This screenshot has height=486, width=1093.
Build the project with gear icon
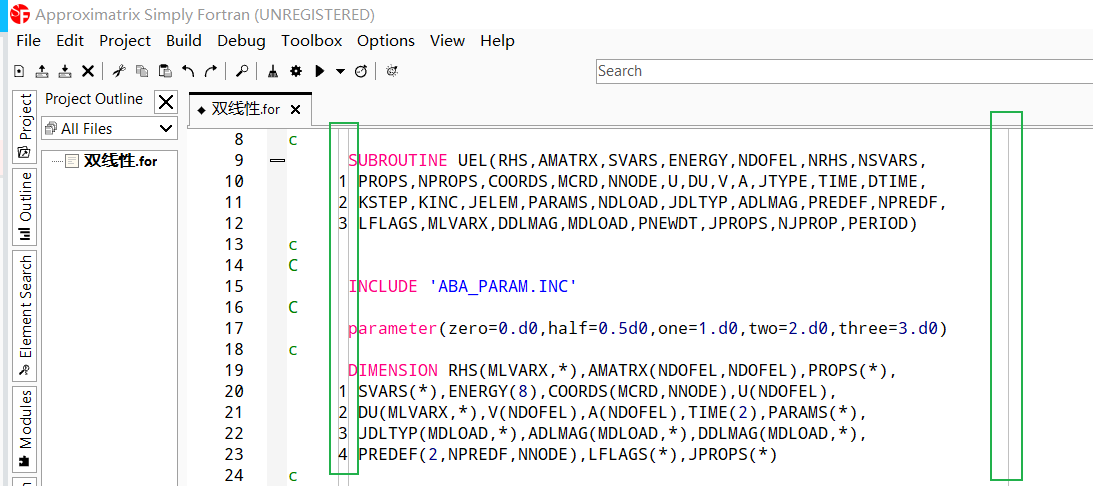click(x=296, y=70)
